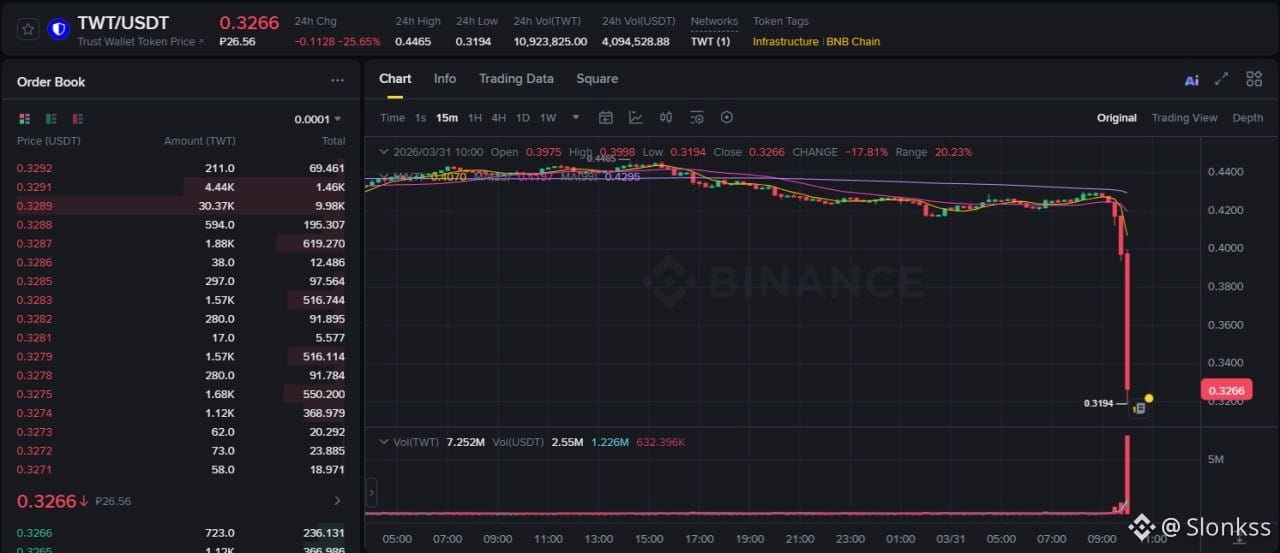Viewport: 1280px width, 553px height.
Task: Open the technical indicators line-chart icon
Action: coord(635,117)
